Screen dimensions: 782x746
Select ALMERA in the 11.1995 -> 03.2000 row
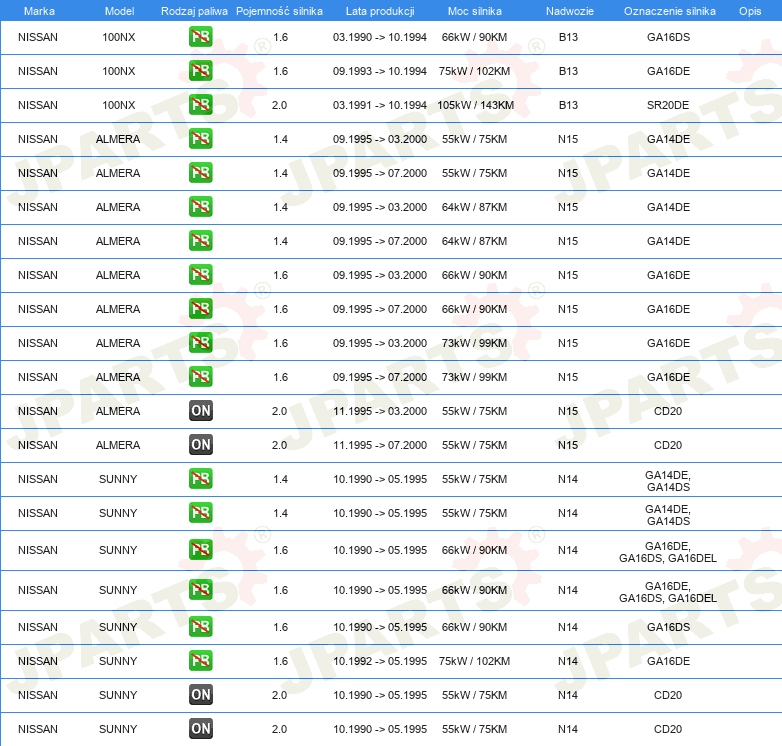tap(118, 411)
